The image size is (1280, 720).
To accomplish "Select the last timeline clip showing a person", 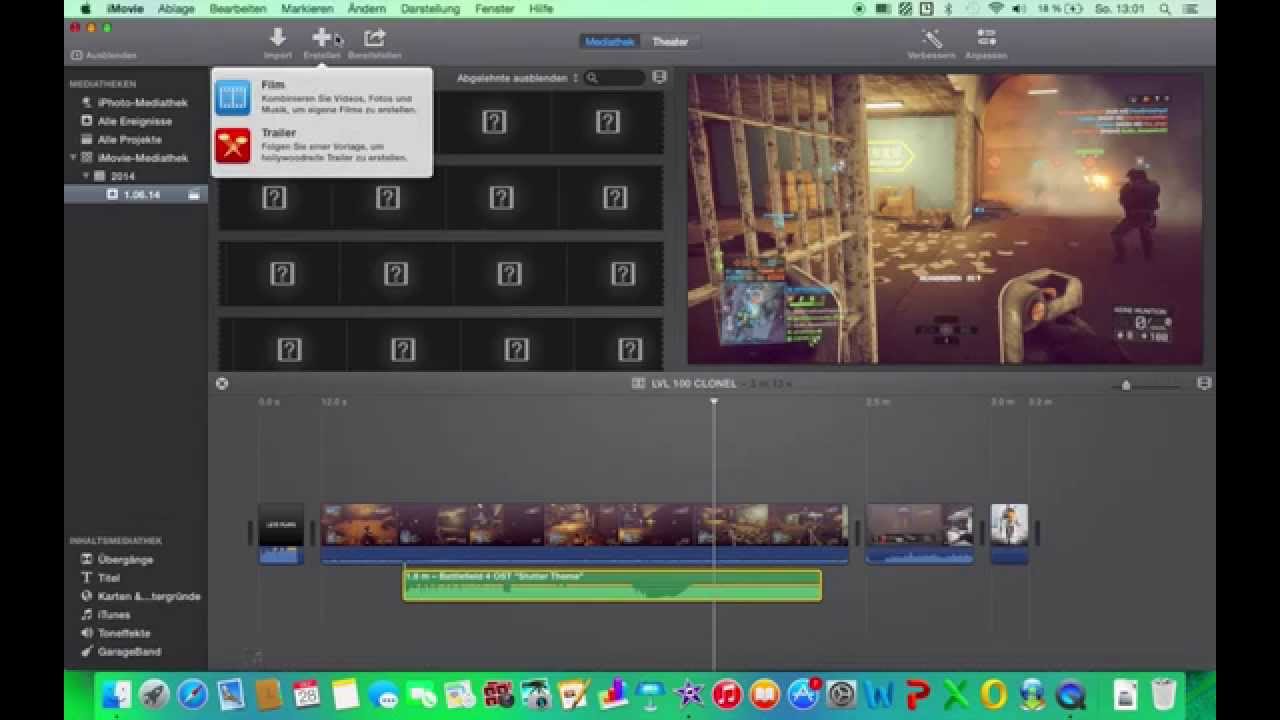I will tap(1009, 533).
